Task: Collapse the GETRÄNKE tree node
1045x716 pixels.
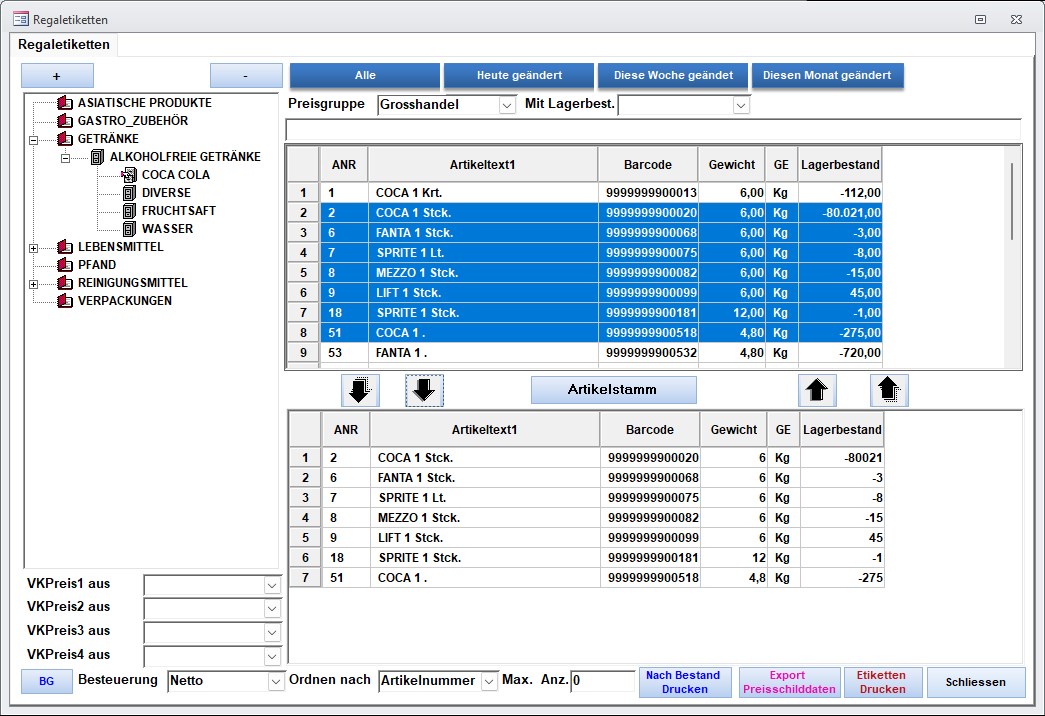Action: [x=35, y=140]
